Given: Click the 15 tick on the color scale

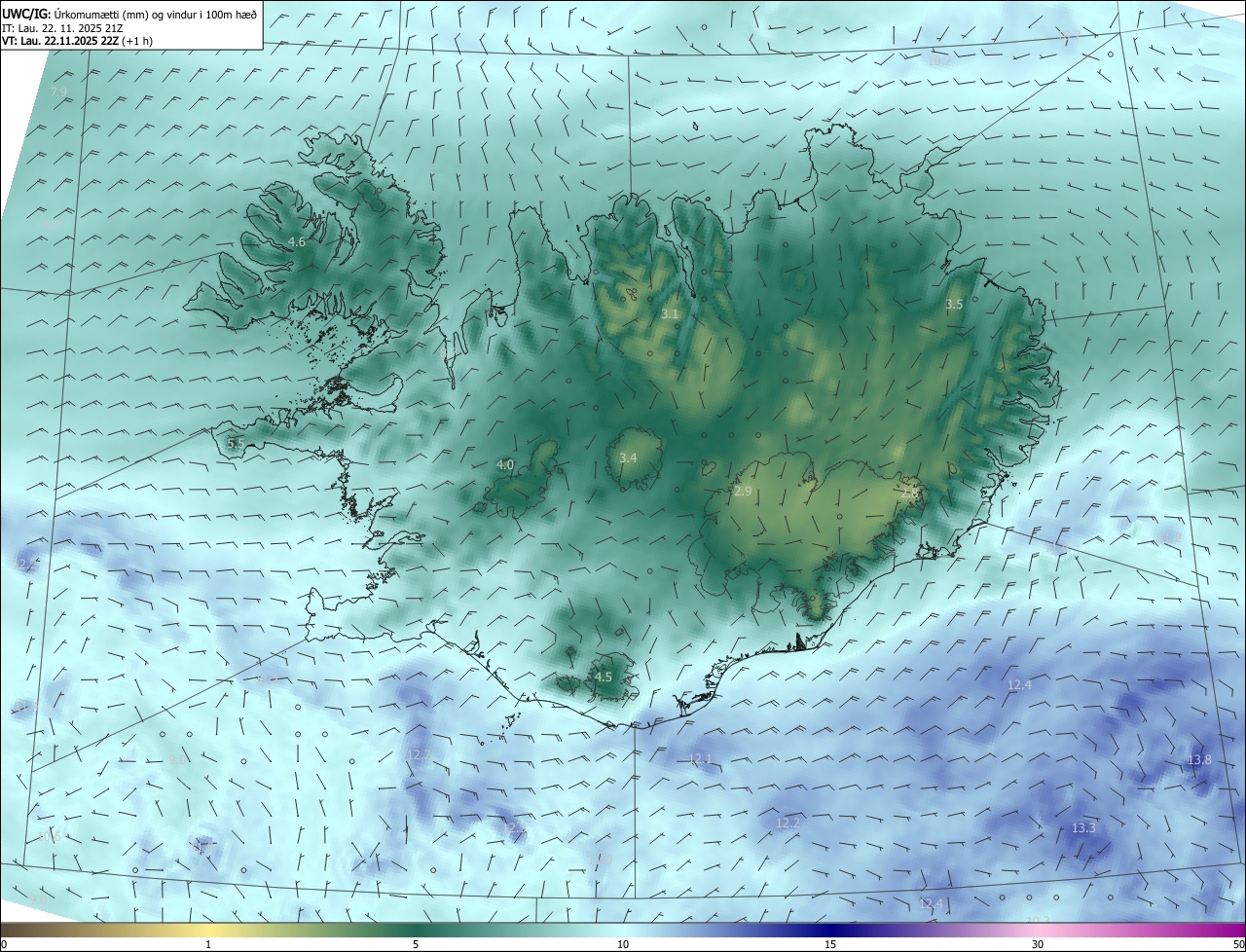Looking at the screenshot, I should click(x=830, y=944).
